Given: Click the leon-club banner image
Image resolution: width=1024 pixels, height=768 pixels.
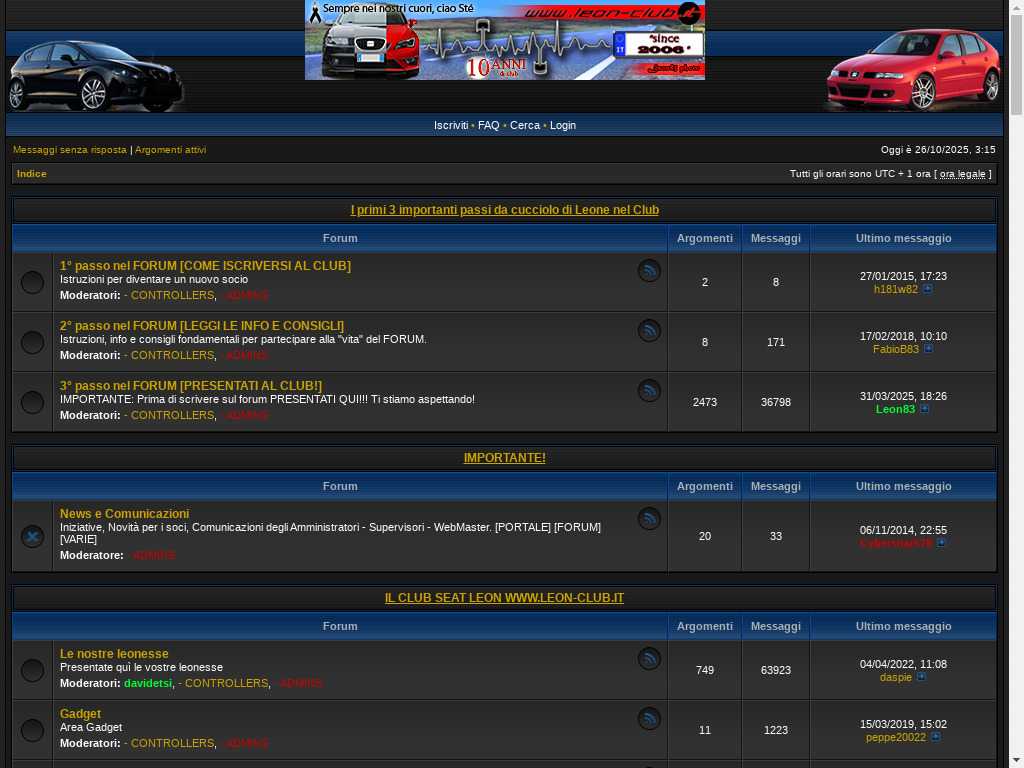Looking at the screenshot, I should (505, 40).
